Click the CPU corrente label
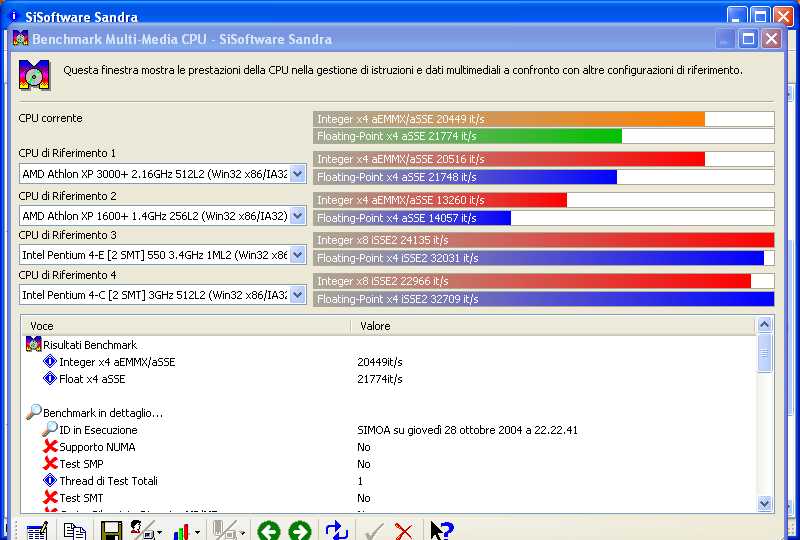This screenshot has height=540, width=800. pos(50,118)
